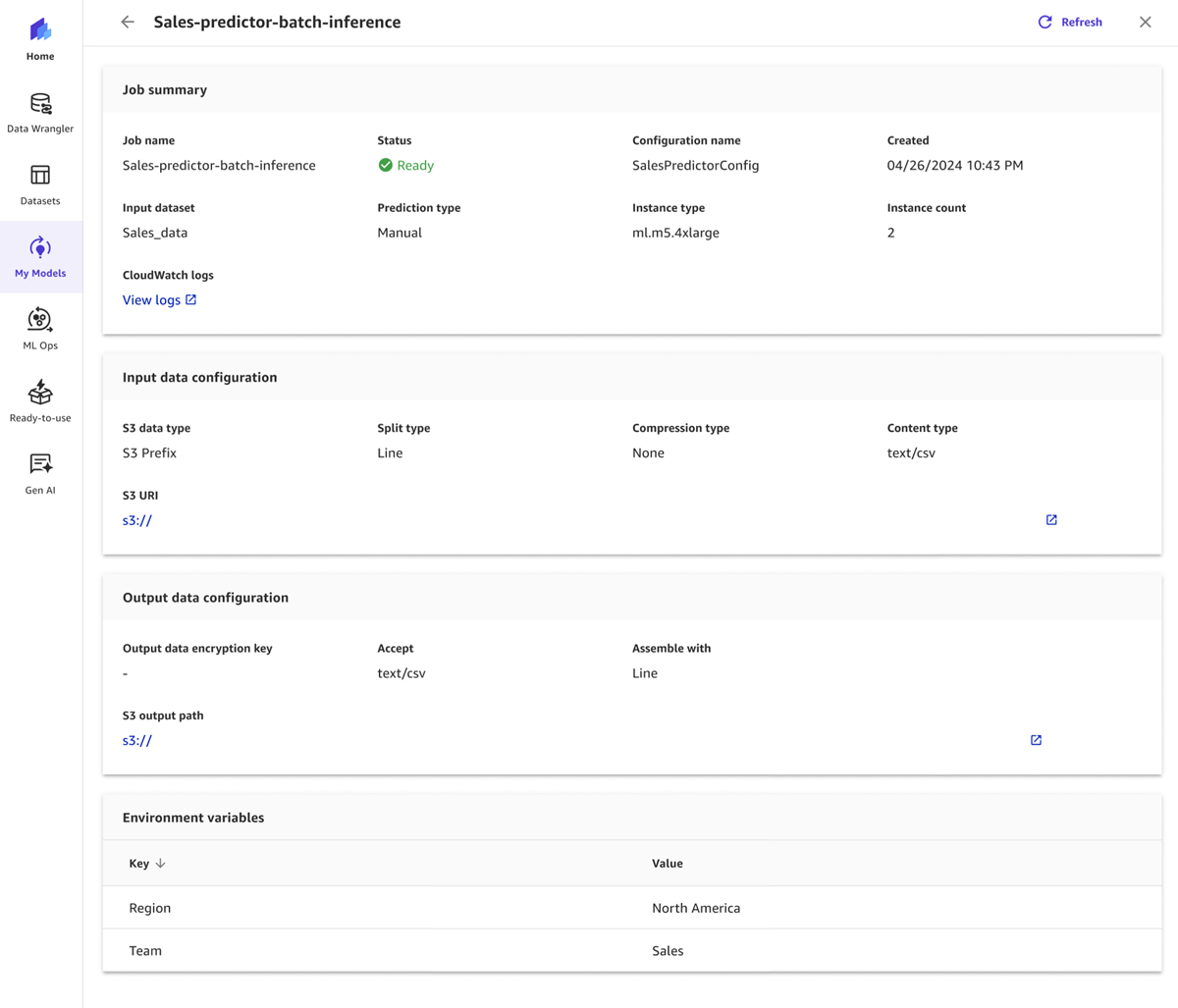Open the Gen AI section

[x=39, y=470]
